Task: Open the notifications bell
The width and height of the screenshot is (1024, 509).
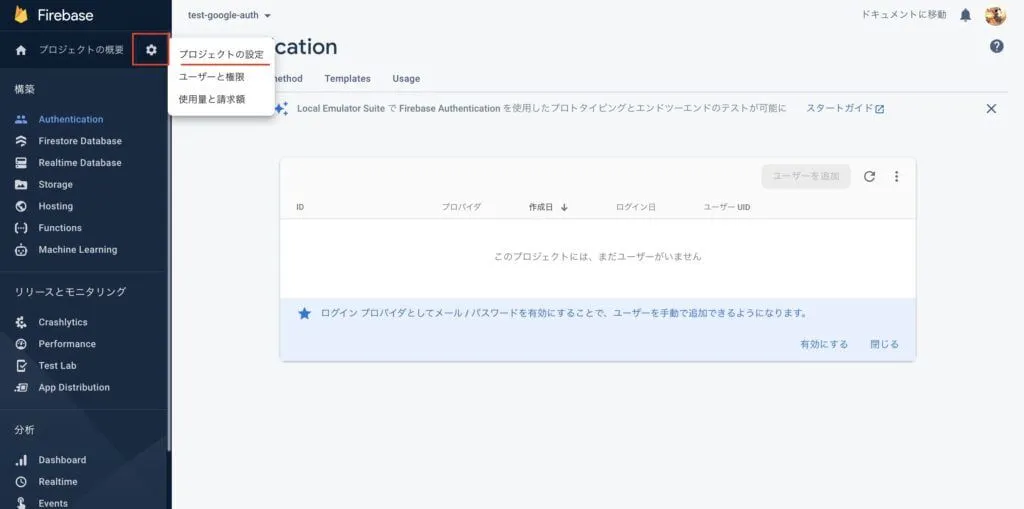Action: [965, 15]
